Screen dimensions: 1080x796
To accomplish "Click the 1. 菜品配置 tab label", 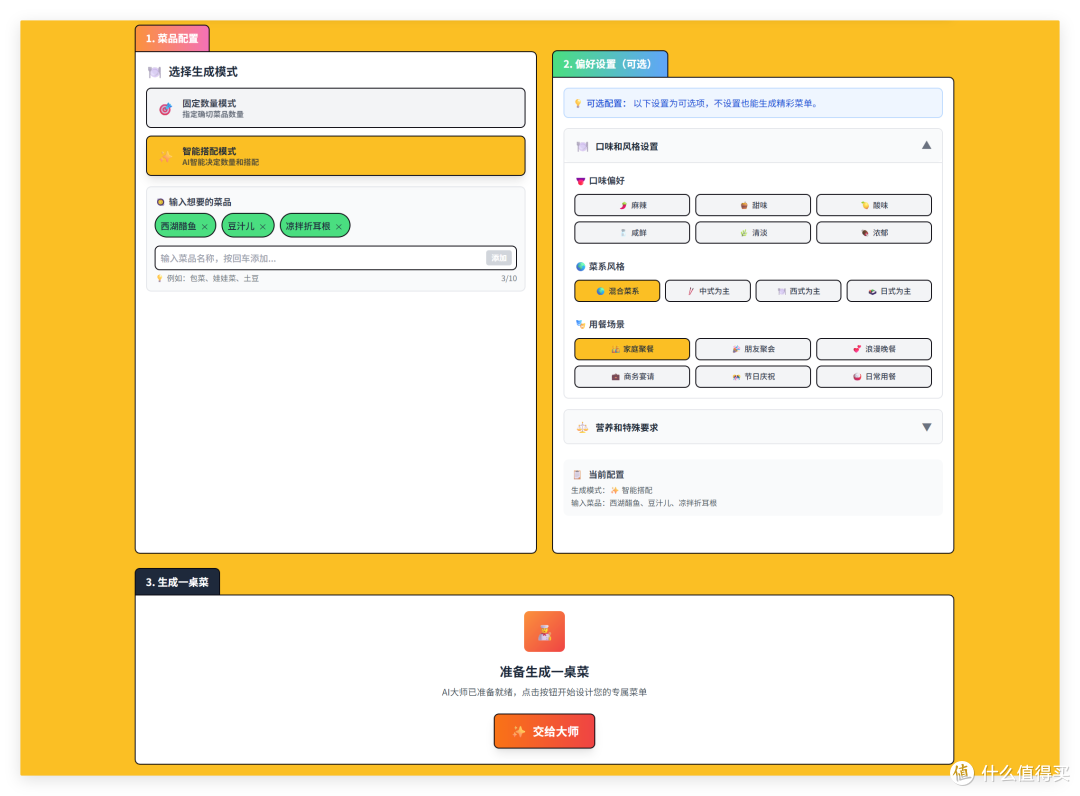I will tap(172, 39).
